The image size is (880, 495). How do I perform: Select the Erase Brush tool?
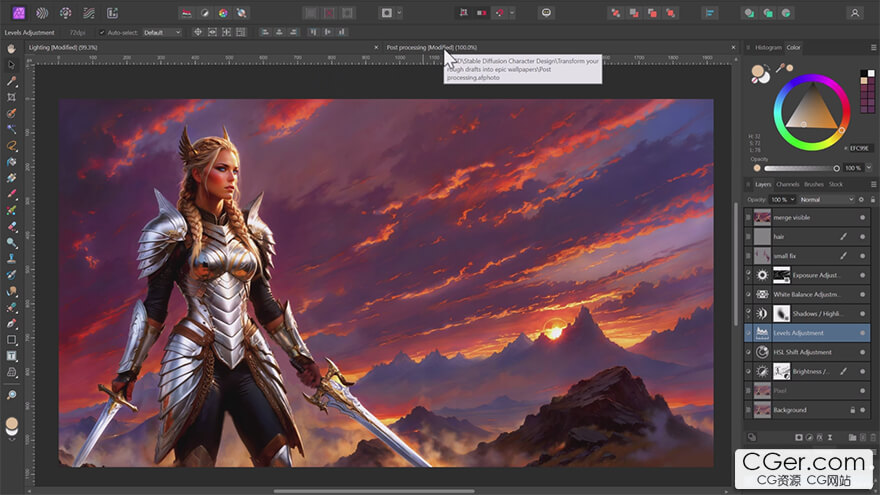pos(11,227)
